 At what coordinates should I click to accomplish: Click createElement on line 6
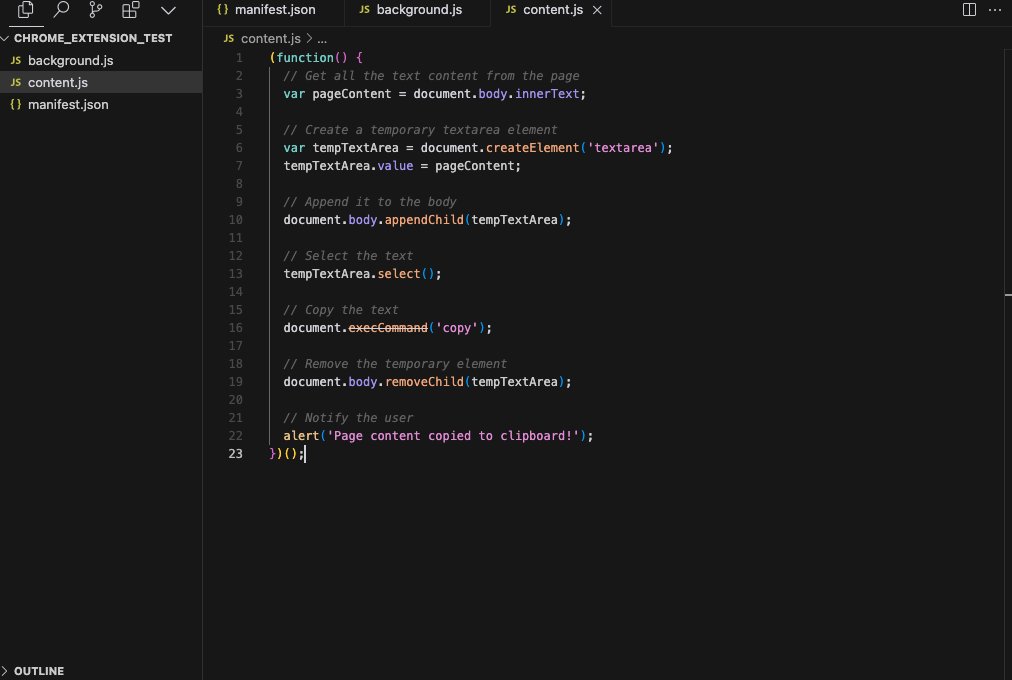tap(532, 148)
